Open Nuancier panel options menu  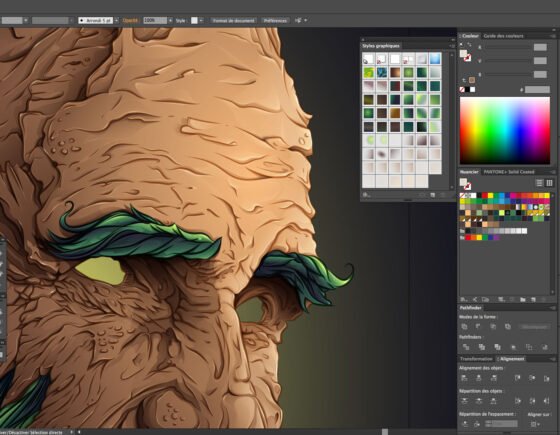click(x=553, y=172)
